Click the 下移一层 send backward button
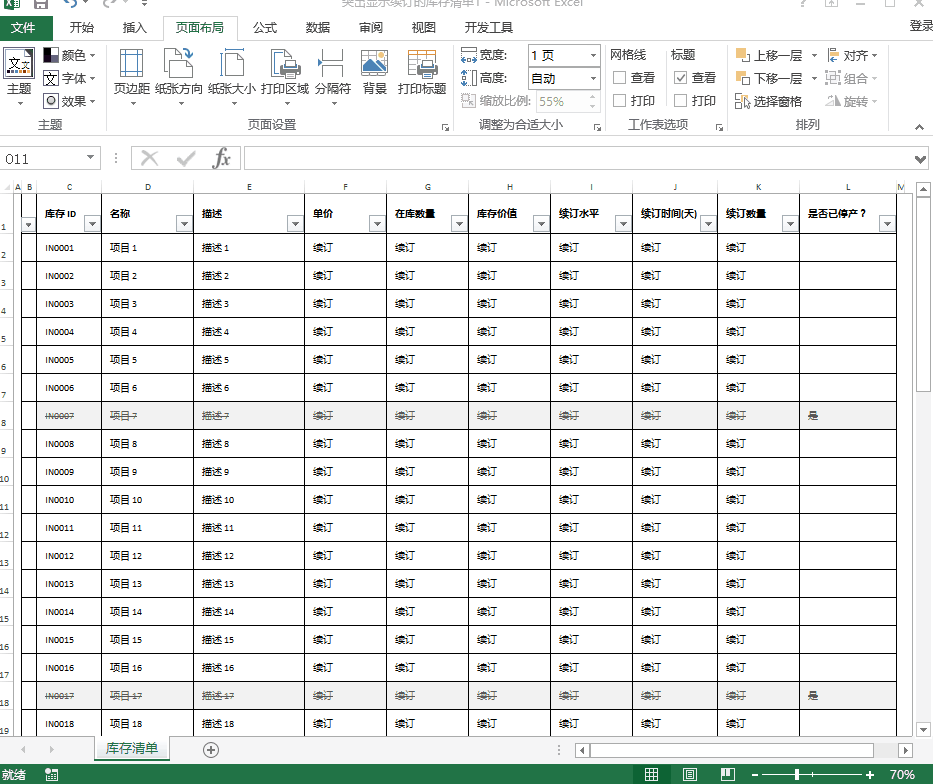This screenshot has width=933, height=784. point(769,79)
